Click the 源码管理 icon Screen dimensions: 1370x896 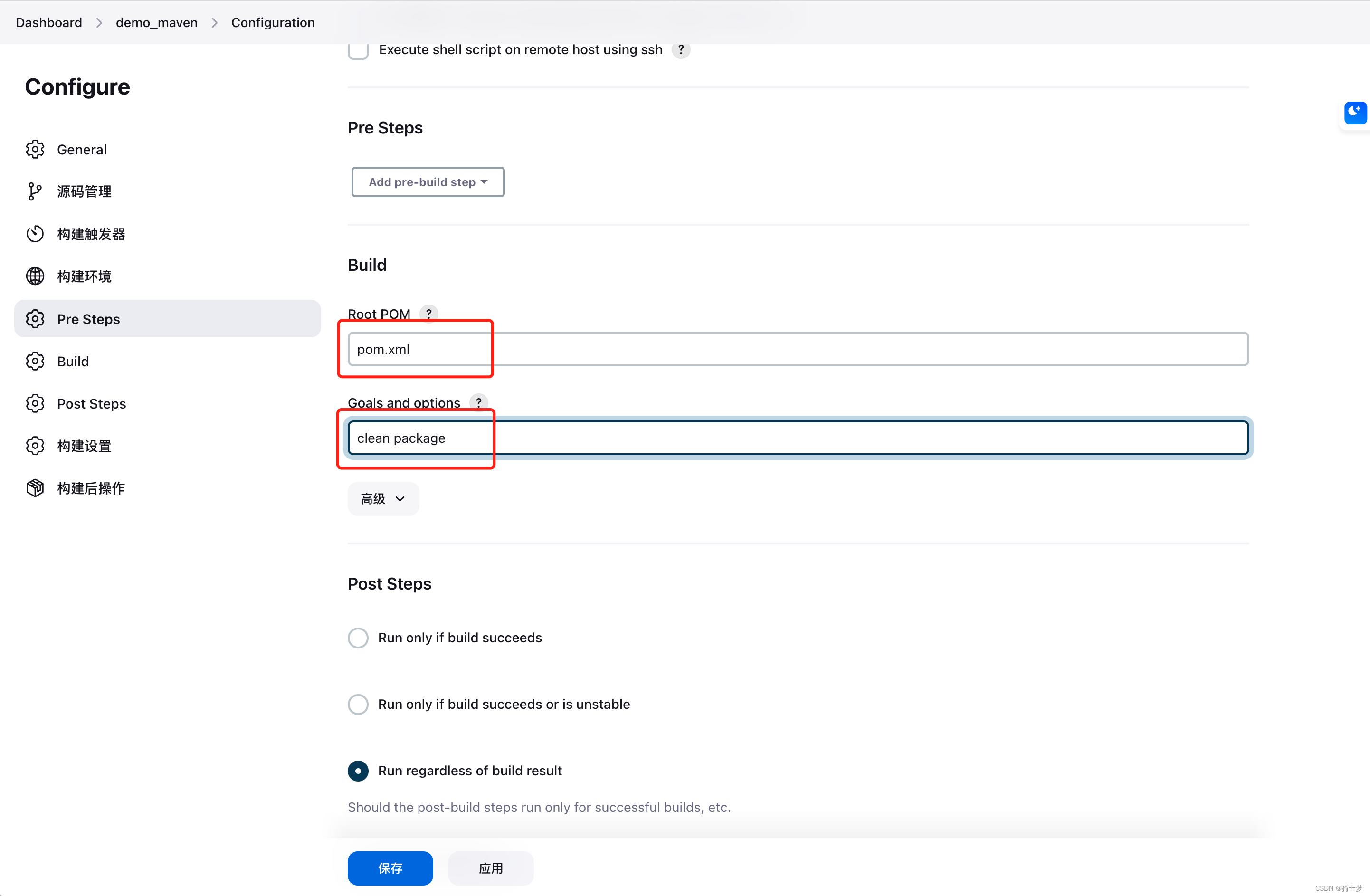(x=36, y=192)
